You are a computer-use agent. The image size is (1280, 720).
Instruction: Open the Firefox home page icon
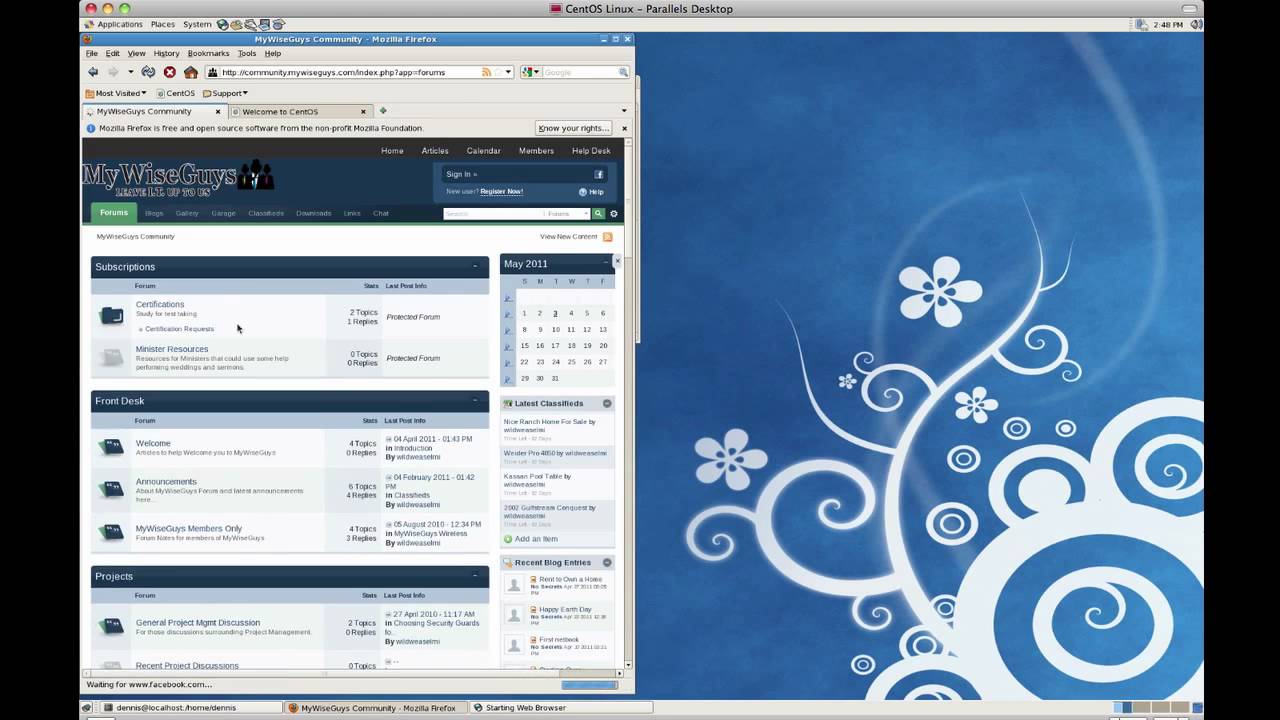click(190, 72)
